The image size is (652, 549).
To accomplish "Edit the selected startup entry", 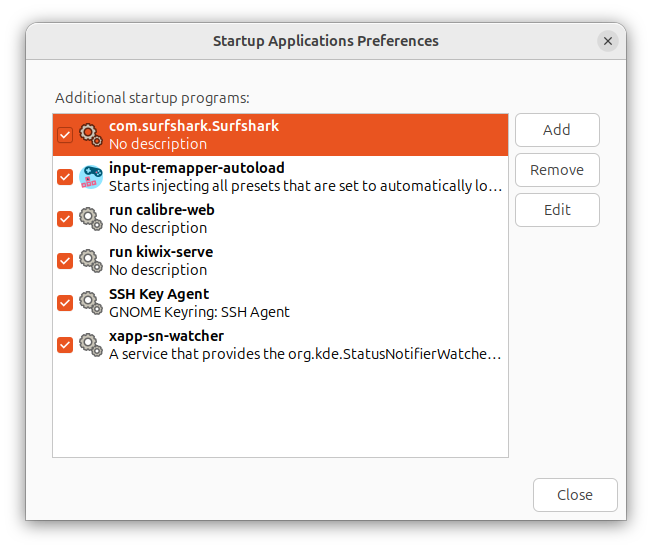I will coord(557,210).
